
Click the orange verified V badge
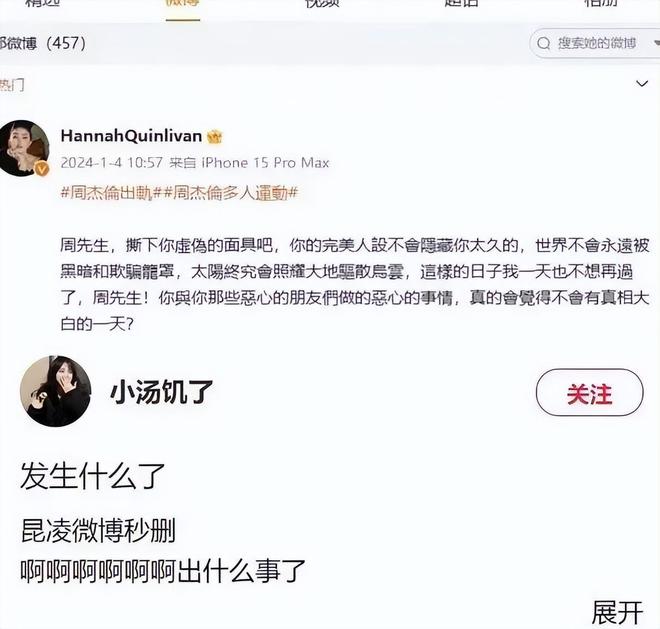click(x=41, y=169)
